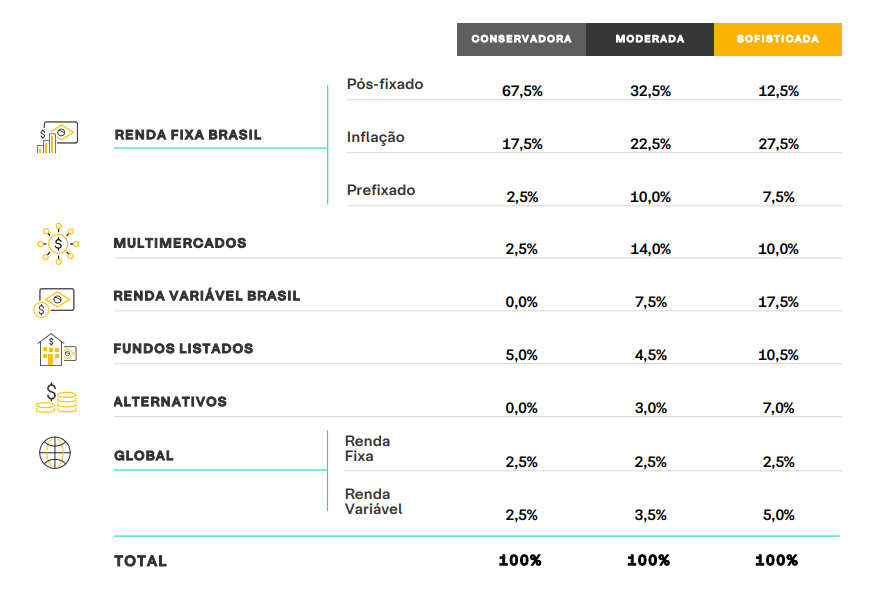The image size is (881, 609).
Task: Select the yellow Sofisticada header
Action: tap(778, 39)
